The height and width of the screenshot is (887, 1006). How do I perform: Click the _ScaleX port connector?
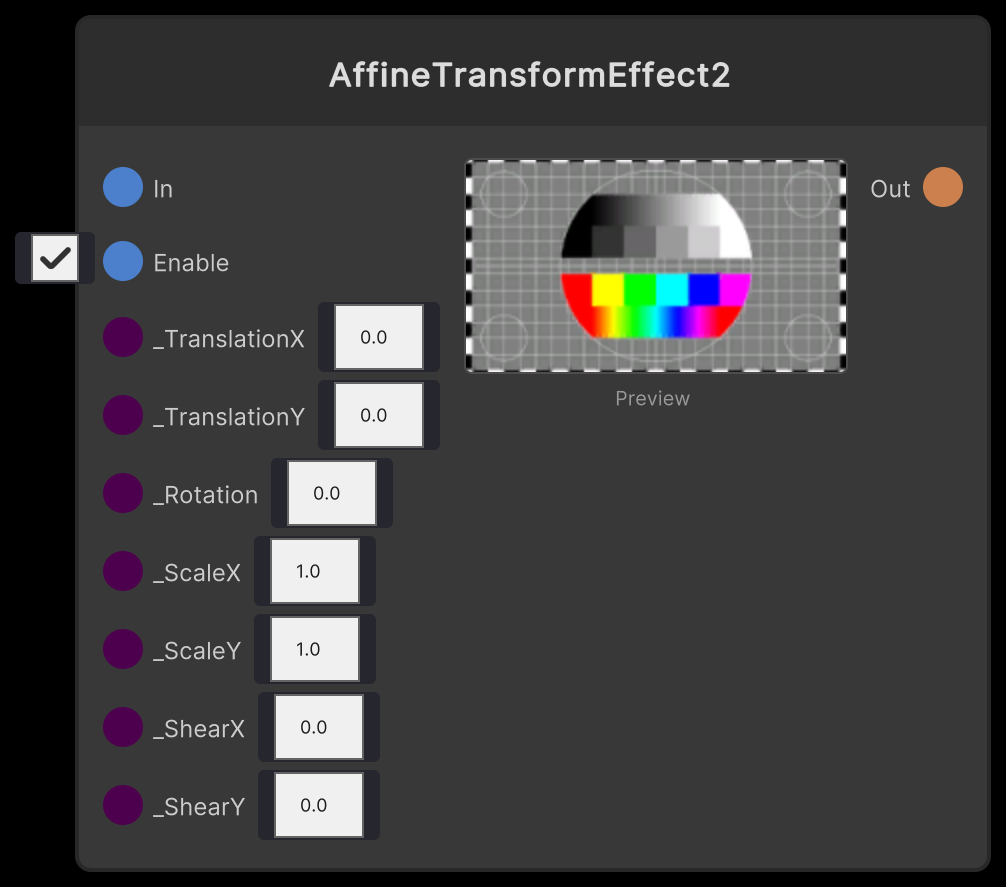tap(122, 571)
